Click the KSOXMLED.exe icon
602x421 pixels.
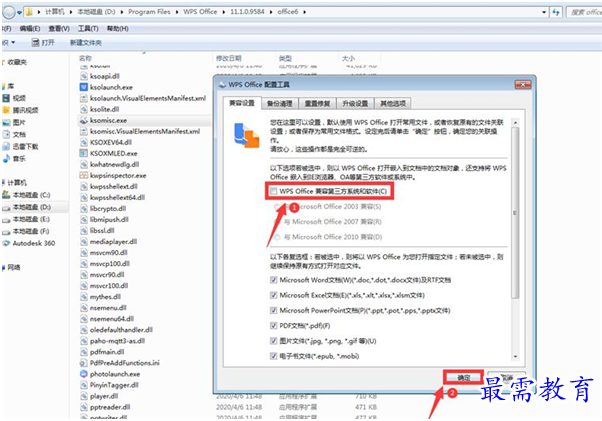coord(84,153)
